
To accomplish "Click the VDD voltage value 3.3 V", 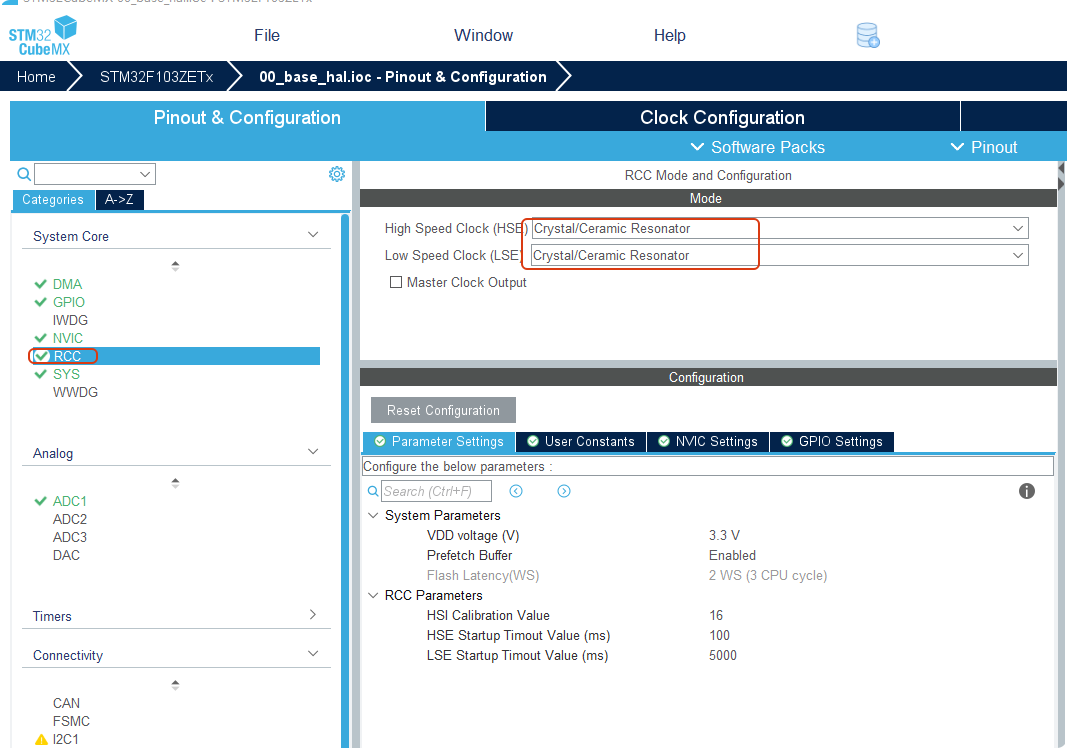I will 724,536.
